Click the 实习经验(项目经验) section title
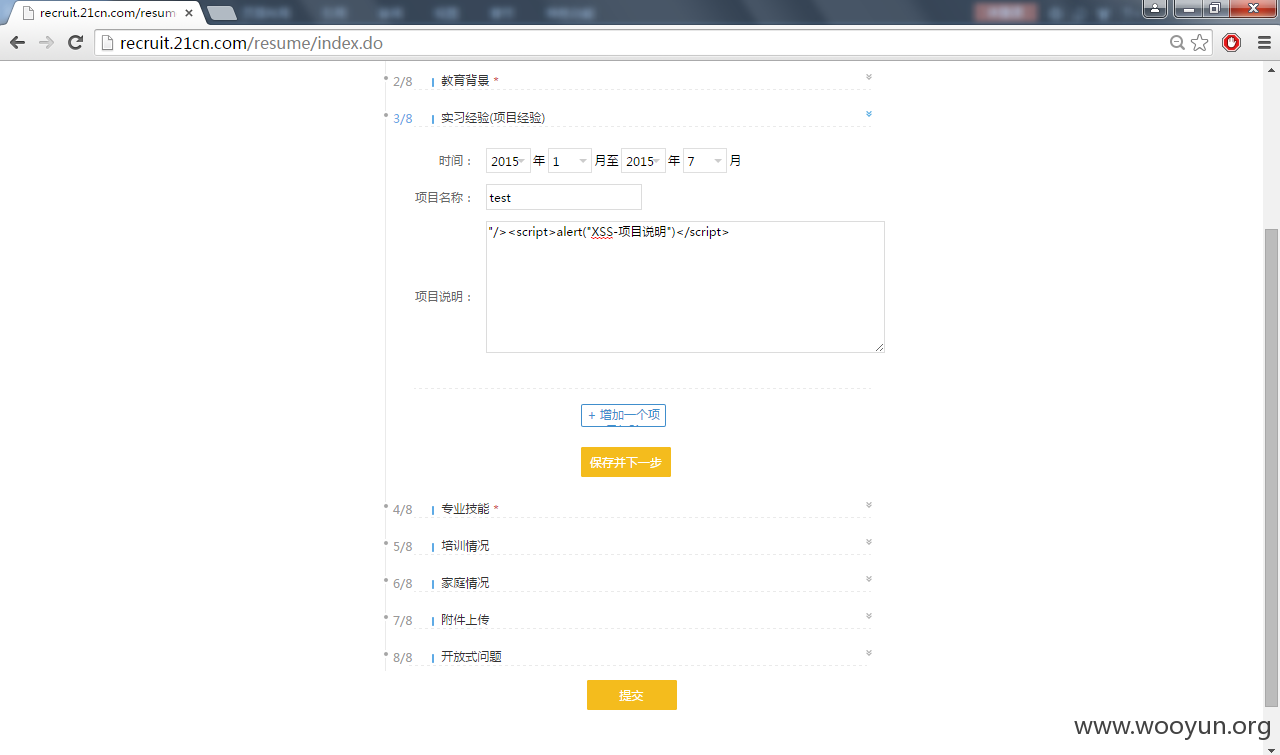1280x755 pixels. 493,118
